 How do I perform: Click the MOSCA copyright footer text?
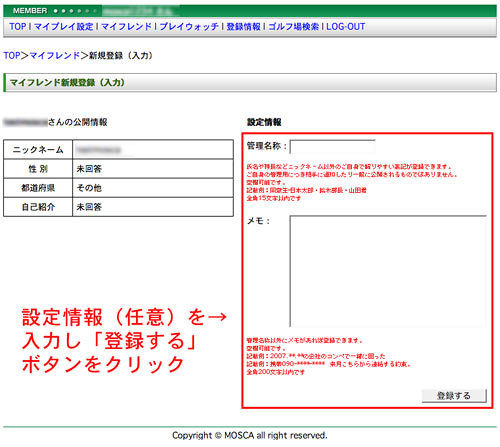(250, 435)
